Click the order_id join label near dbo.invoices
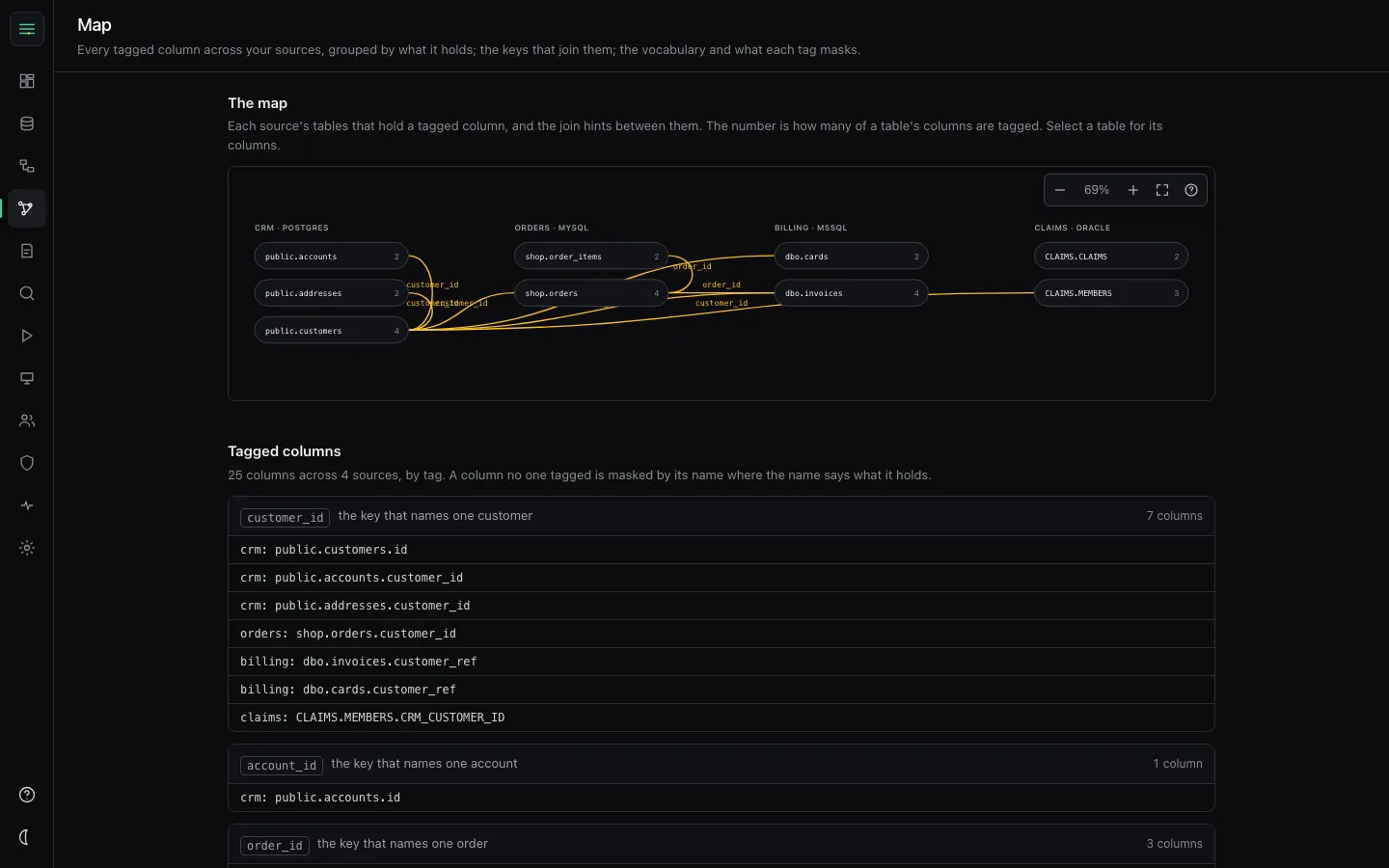Viewport: 1389px width, 868px height. tap(722, 285)
